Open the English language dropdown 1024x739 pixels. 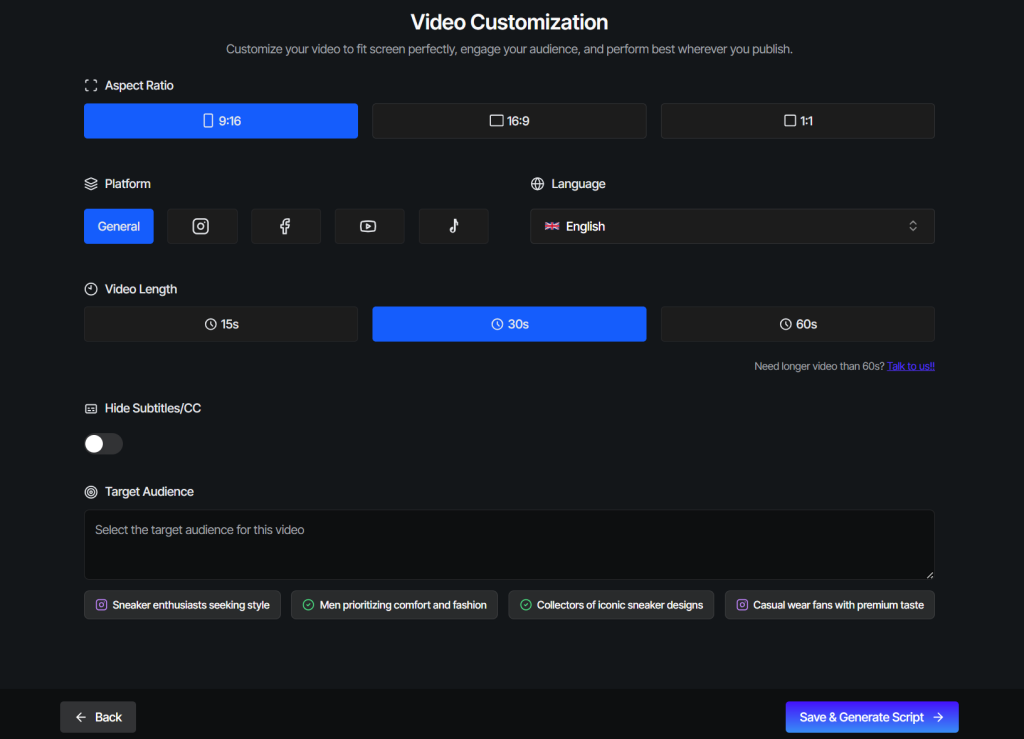732,227
